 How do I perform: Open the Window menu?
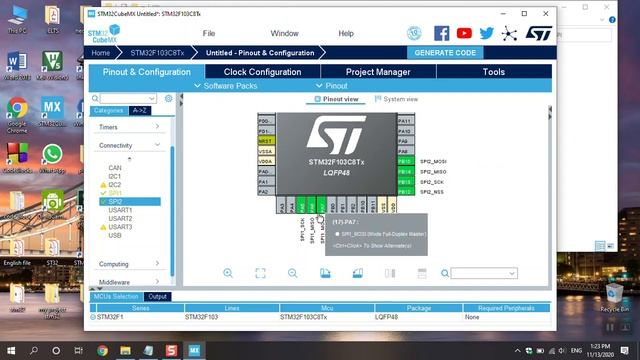[284, 33]
